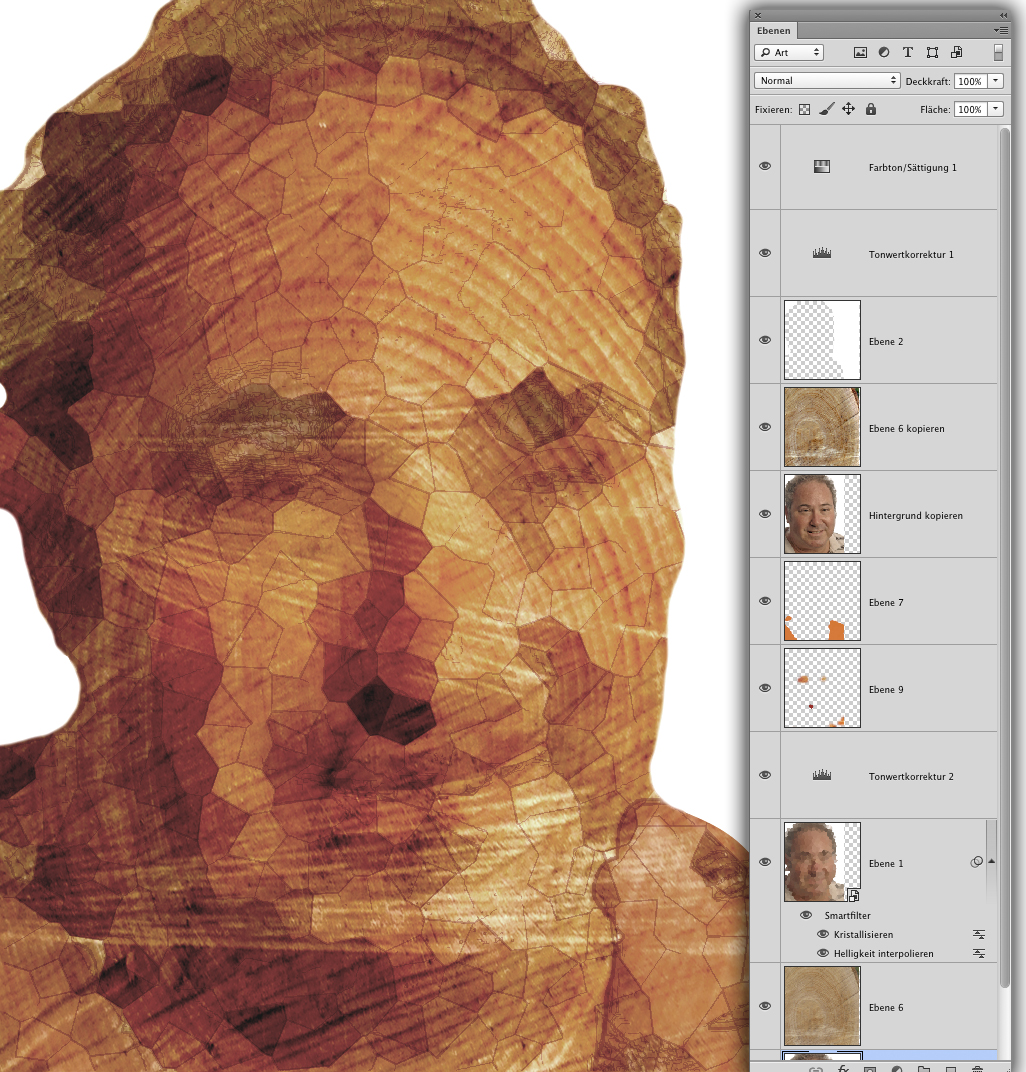Create new group folder icon
1026x1072 pixels.
923,1069
